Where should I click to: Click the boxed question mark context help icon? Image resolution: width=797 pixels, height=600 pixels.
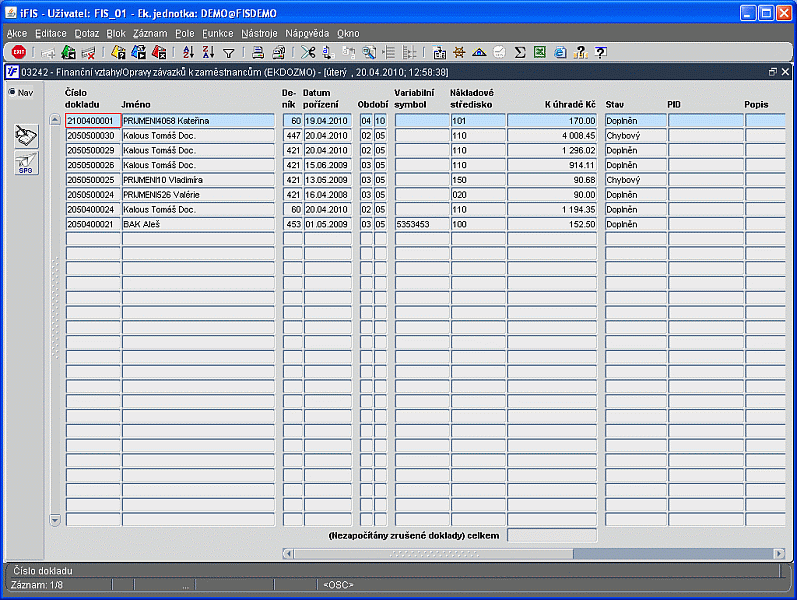coord(601,52)
